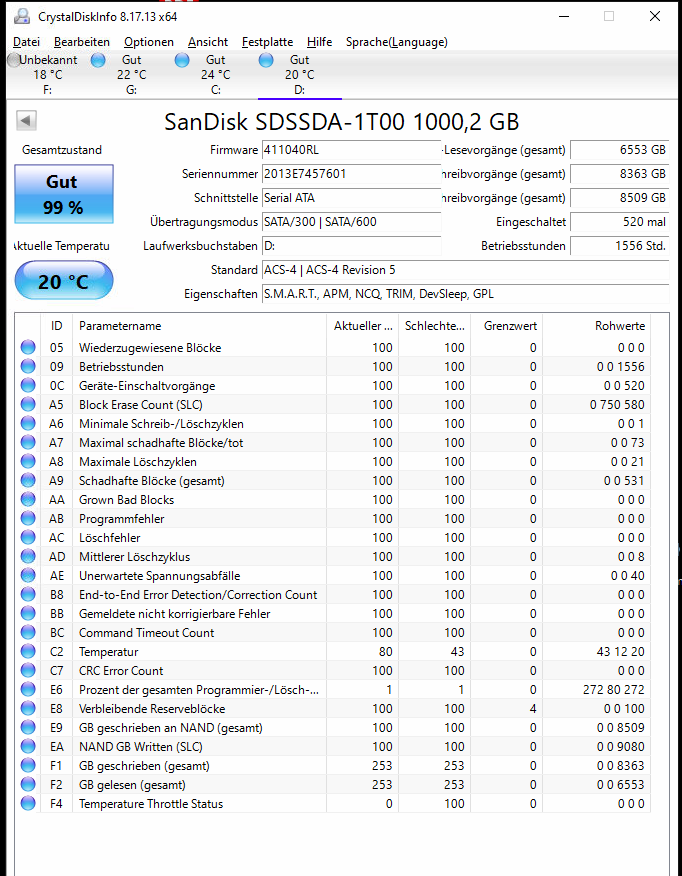Click status orb for Grown Bad Blocks row
The image size is (682, 876).
28,499
